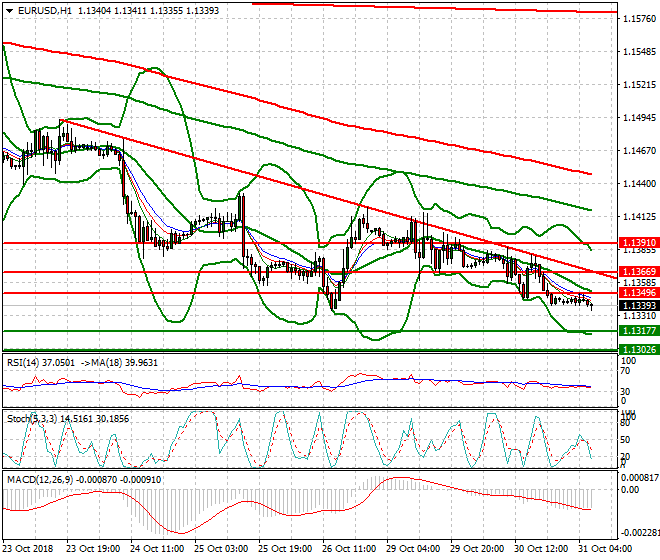Select the 24 Oct 11:00 time axis label
The image size is (660, 560).
157,549
